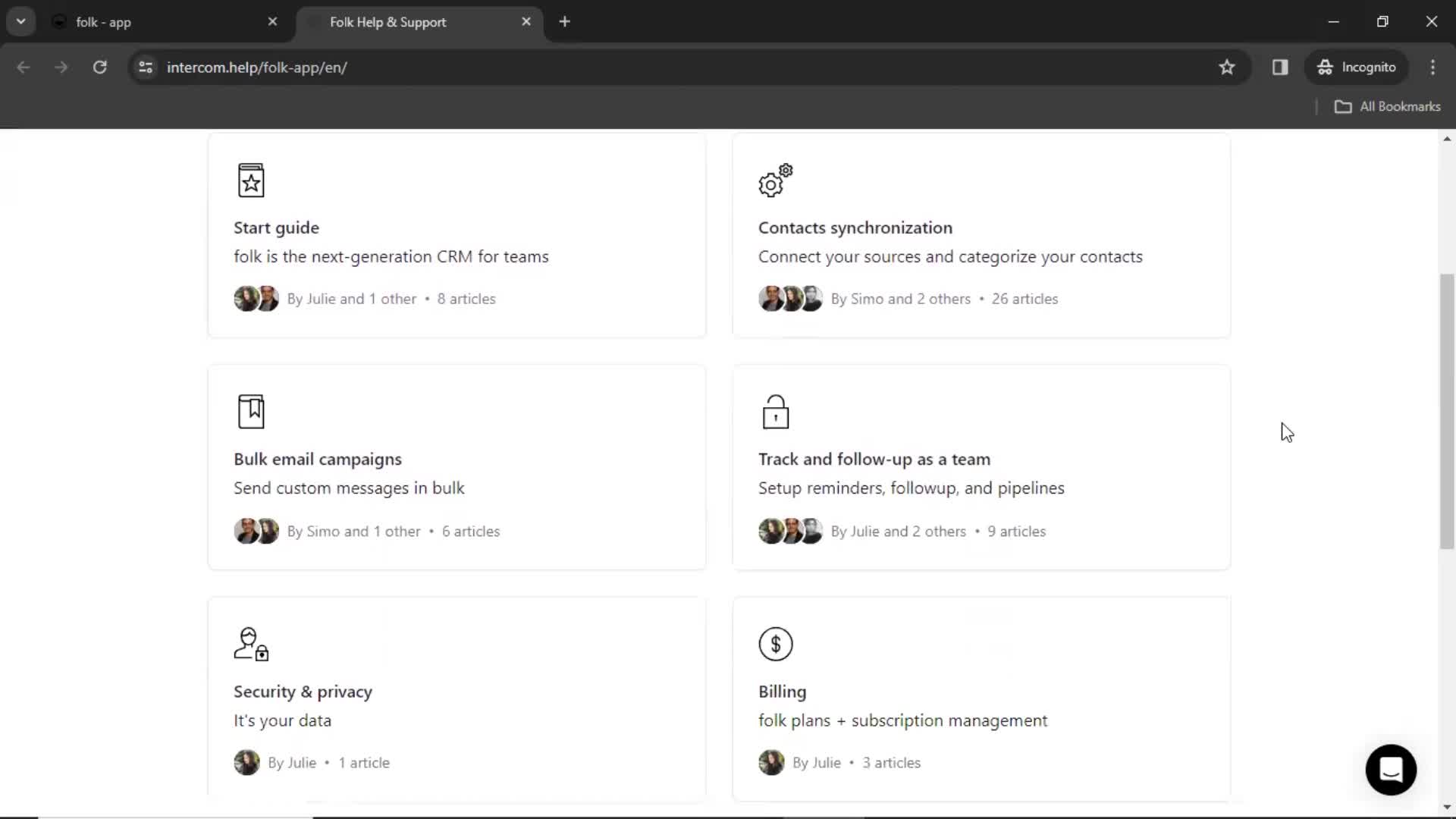Open the browser side panel icon
The image size is (1456, 819).
click(1280, 67)
